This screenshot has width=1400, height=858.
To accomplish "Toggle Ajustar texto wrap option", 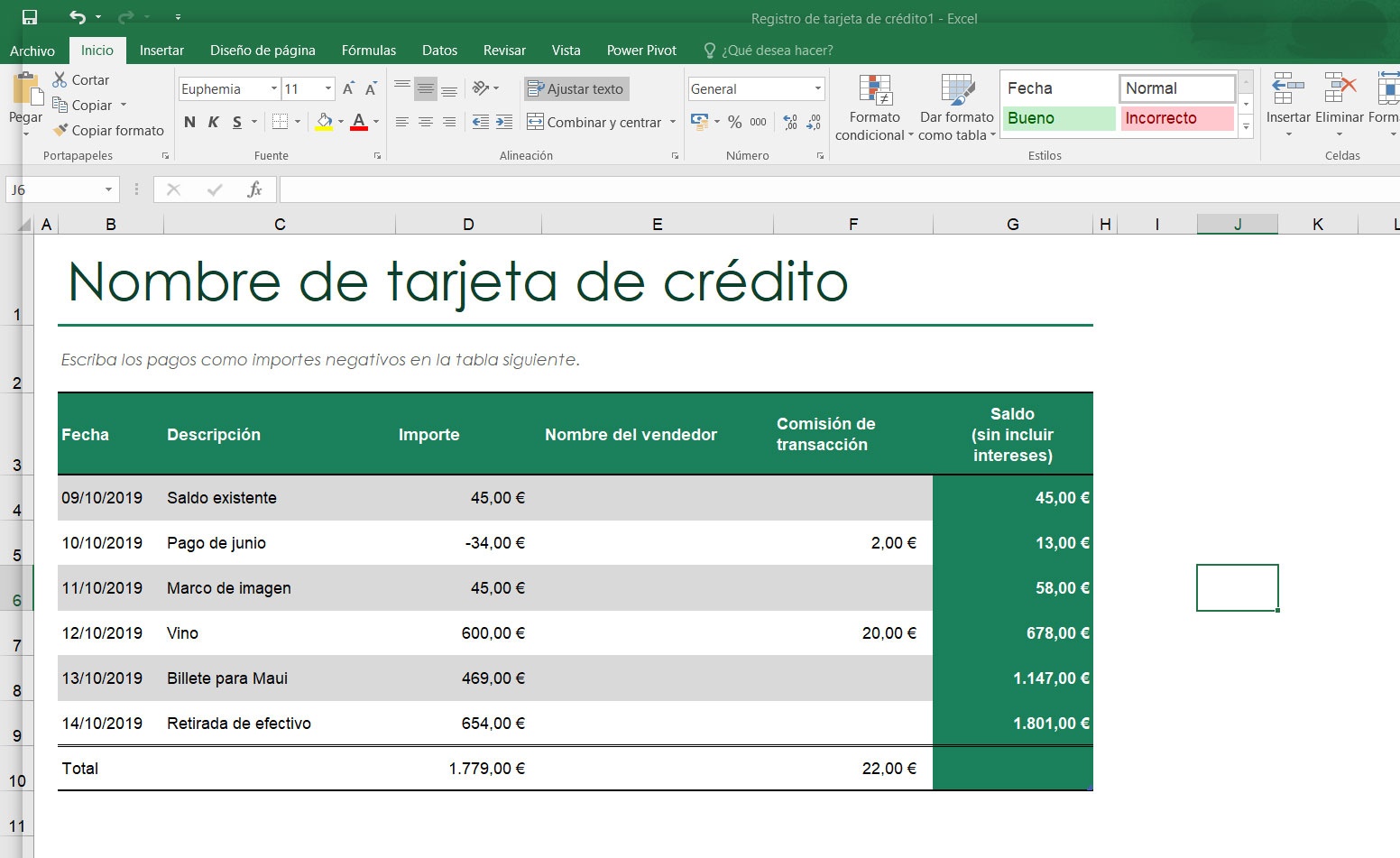I will tap(576, 88).
